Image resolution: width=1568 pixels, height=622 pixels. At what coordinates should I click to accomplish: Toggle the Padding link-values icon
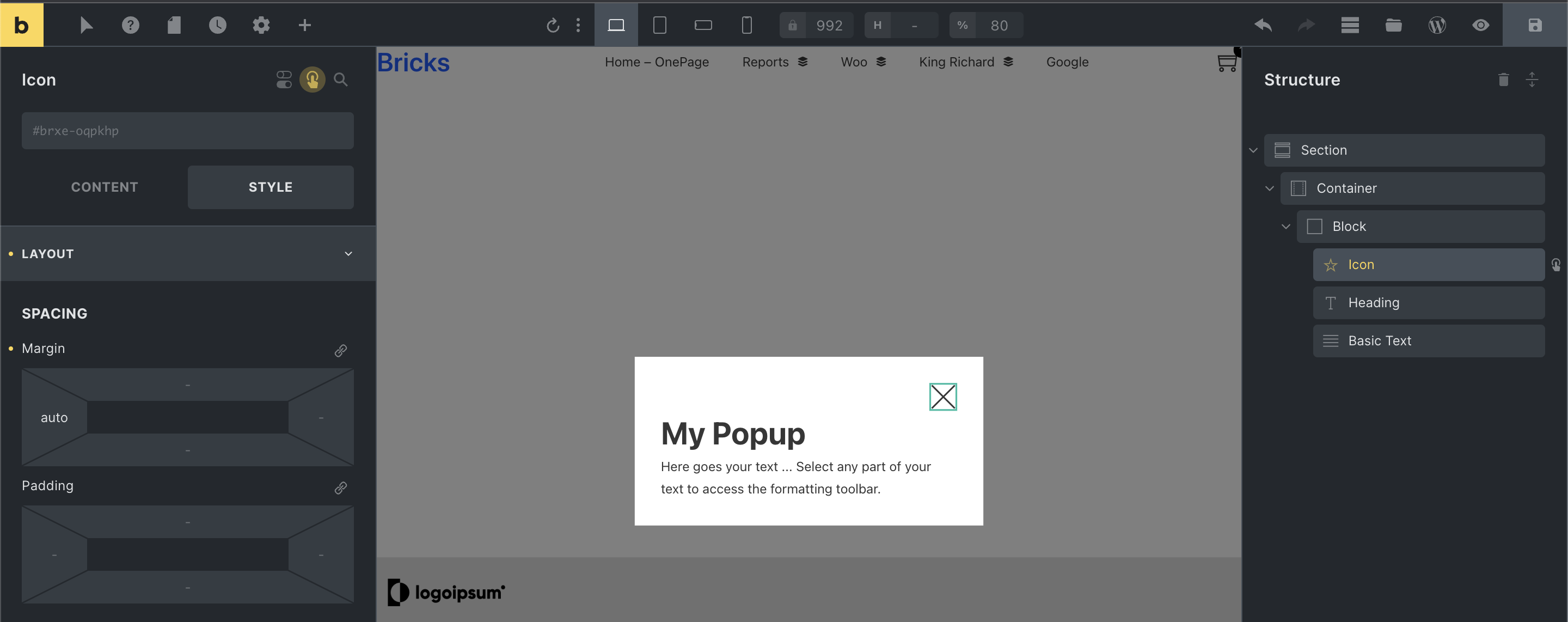pyautogui.click(x=341, y=487)
